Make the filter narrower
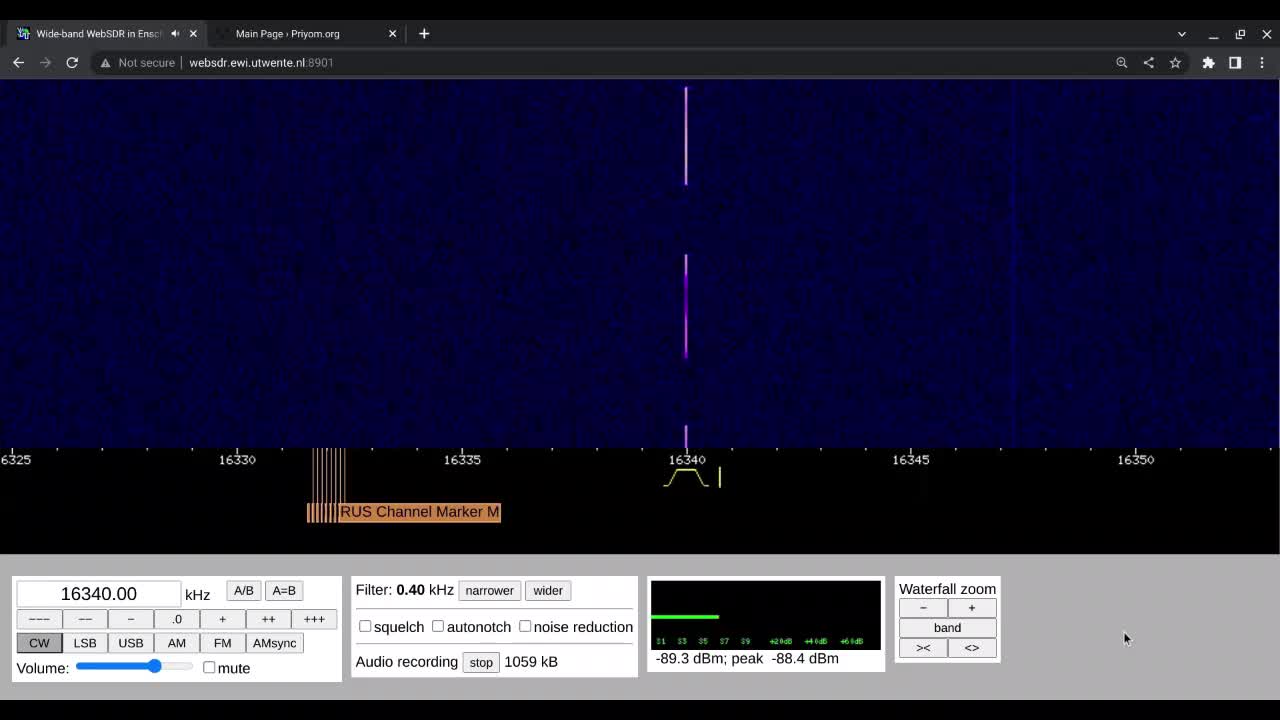This screenshot has height=720, width=1280. coord(489,590)
